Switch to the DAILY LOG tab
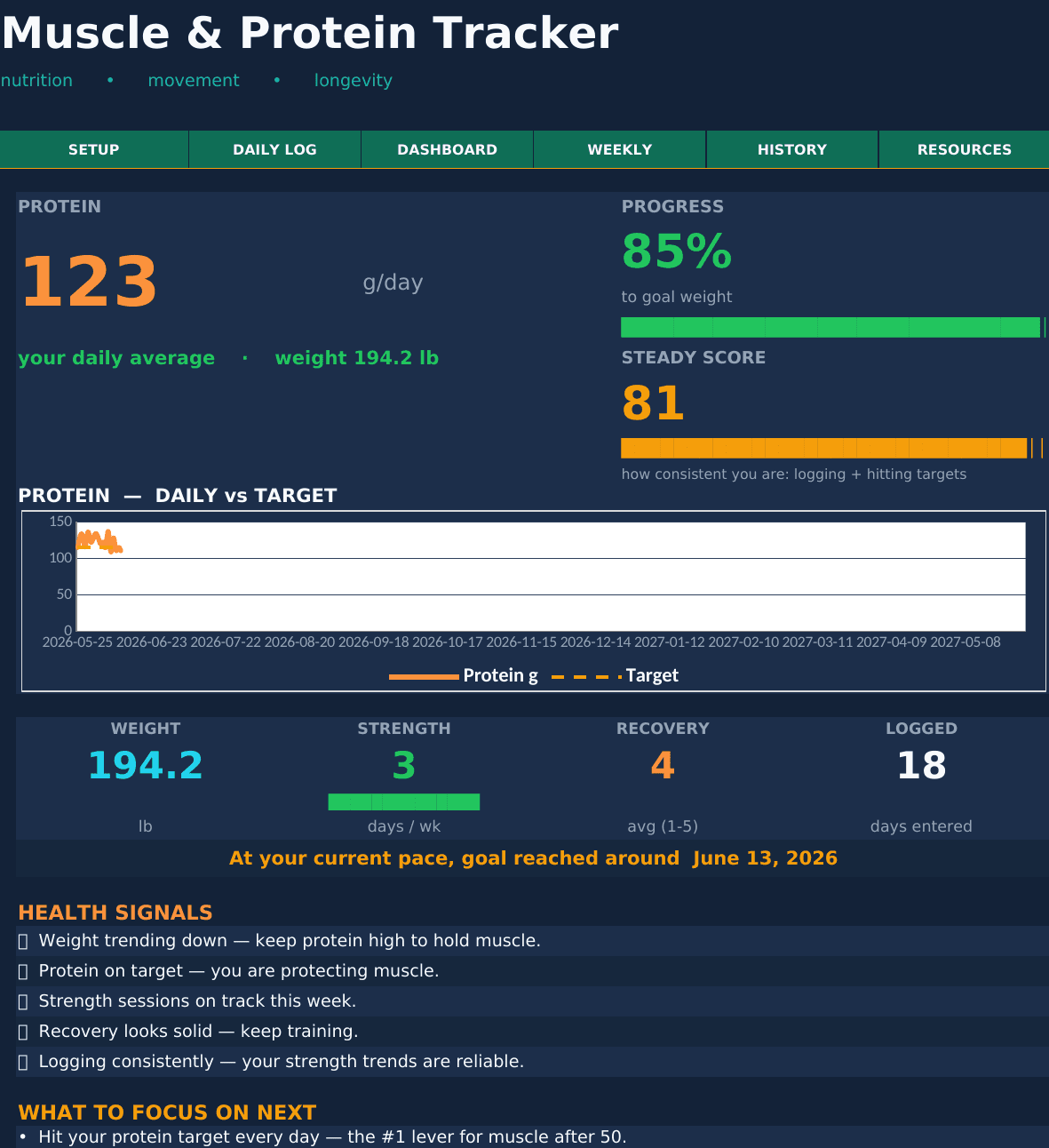Viewport: 1049px width, 1148px height. (x=275, y=149)
